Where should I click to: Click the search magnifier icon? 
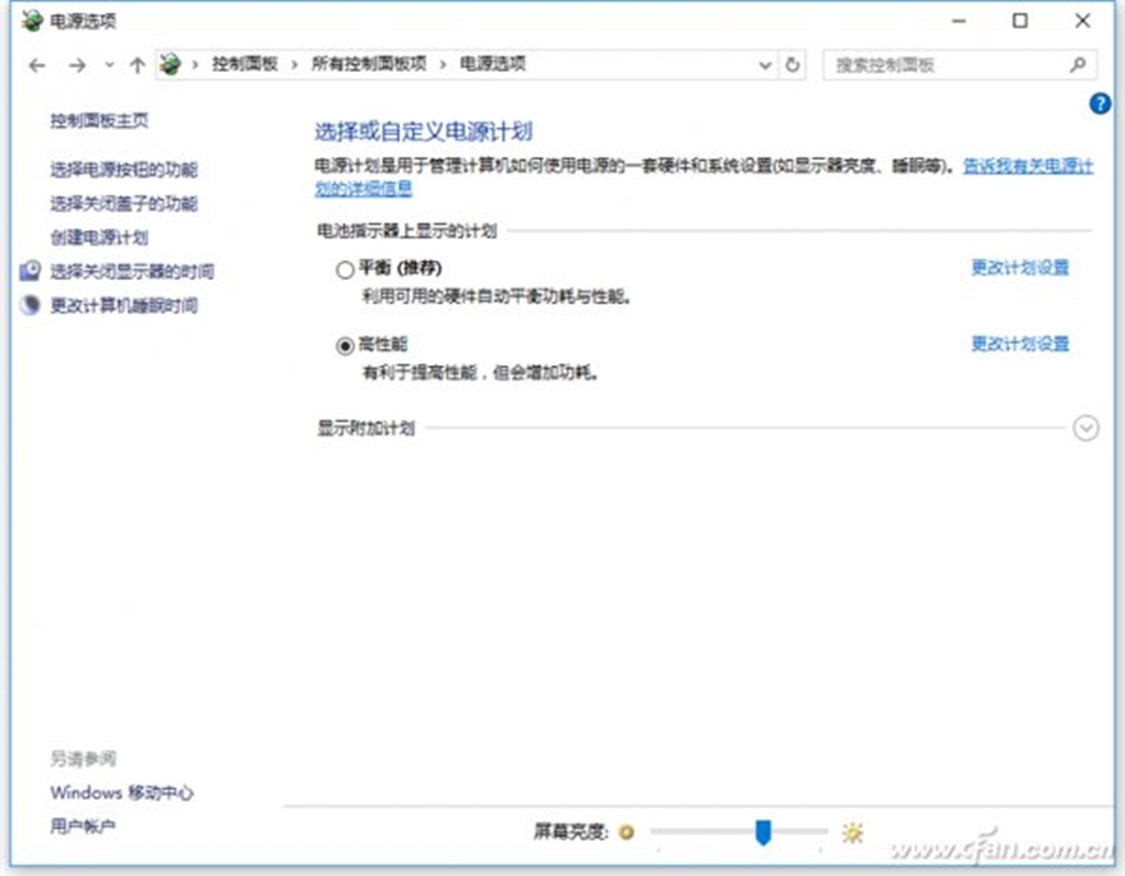[1077, 65]
